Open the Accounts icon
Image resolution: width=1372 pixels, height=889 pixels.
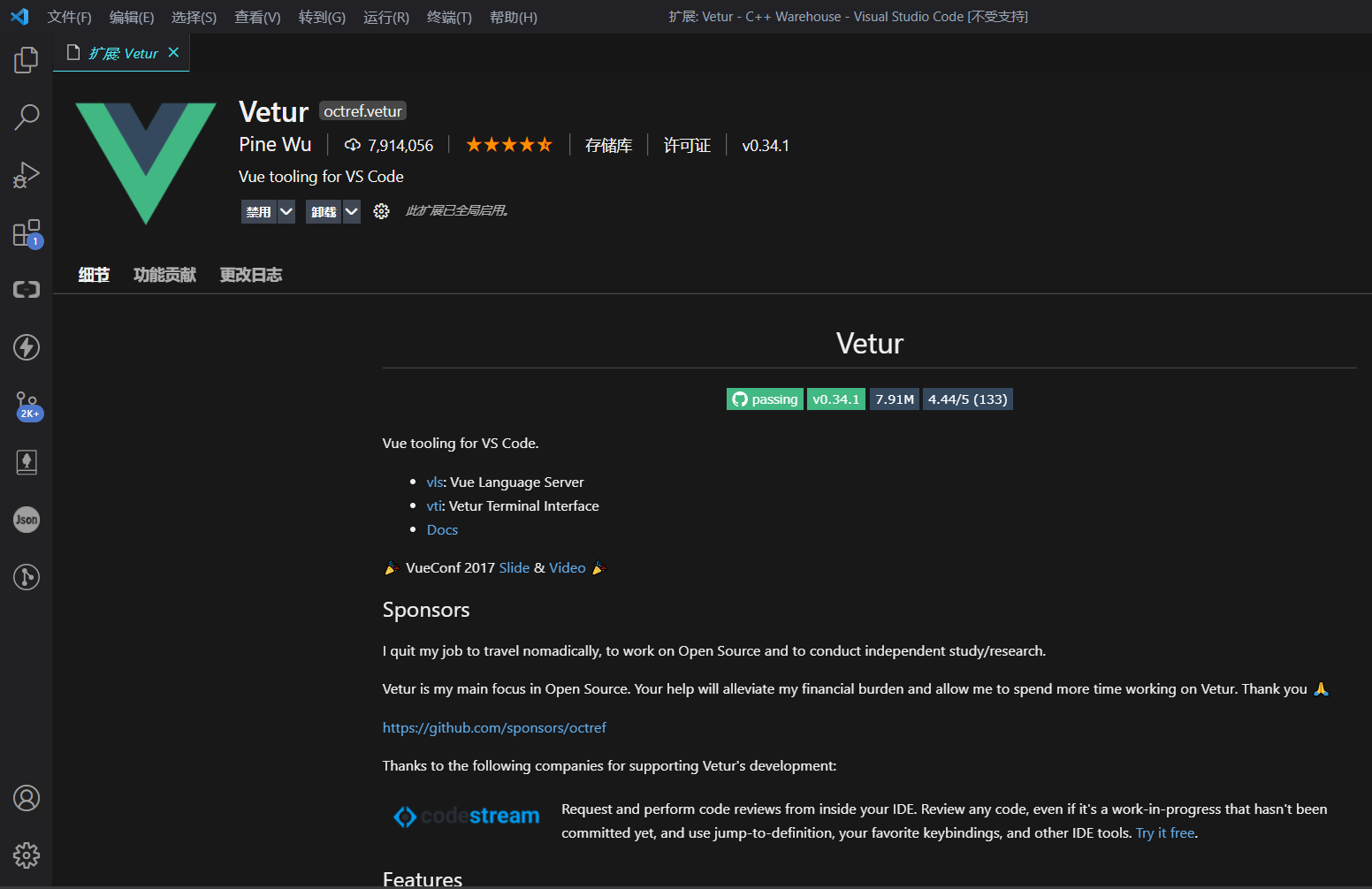point(27,798)
